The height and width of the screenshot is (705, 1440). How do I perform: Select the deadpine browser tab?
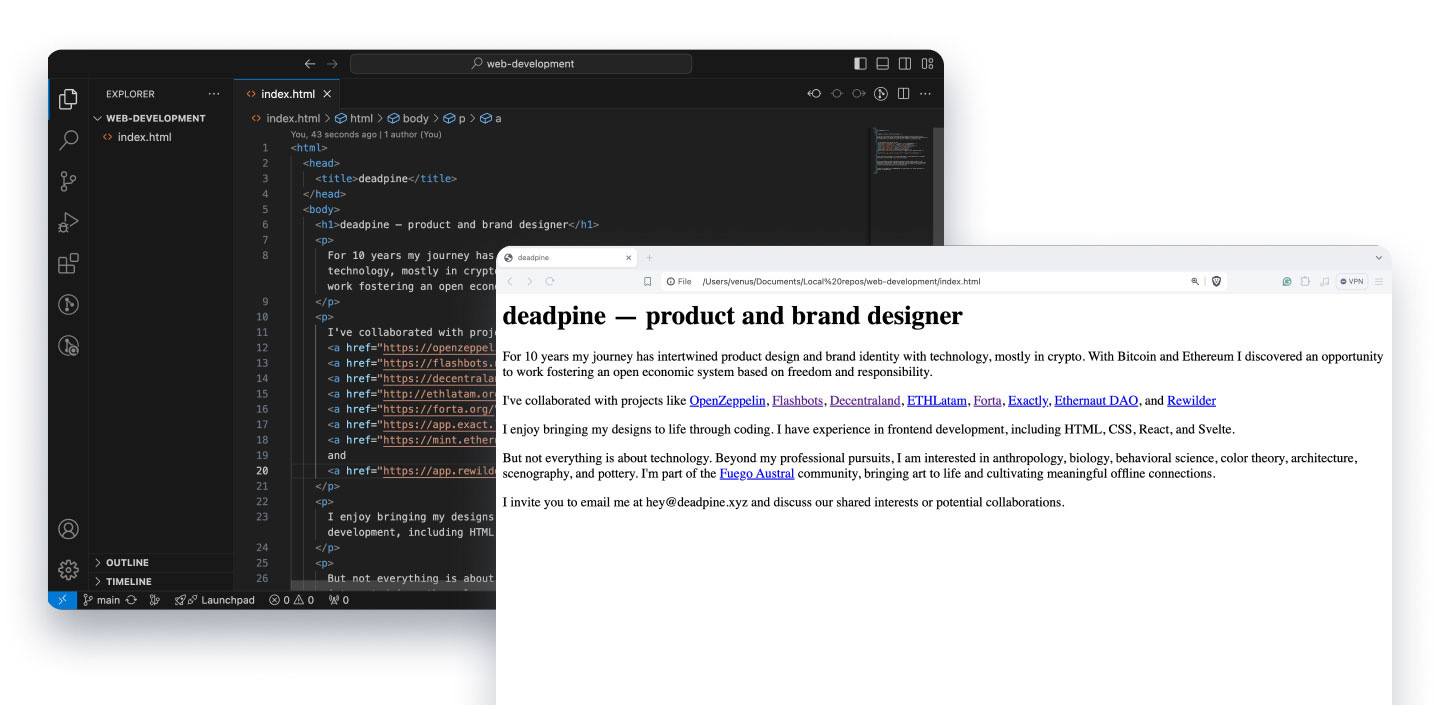566,258
